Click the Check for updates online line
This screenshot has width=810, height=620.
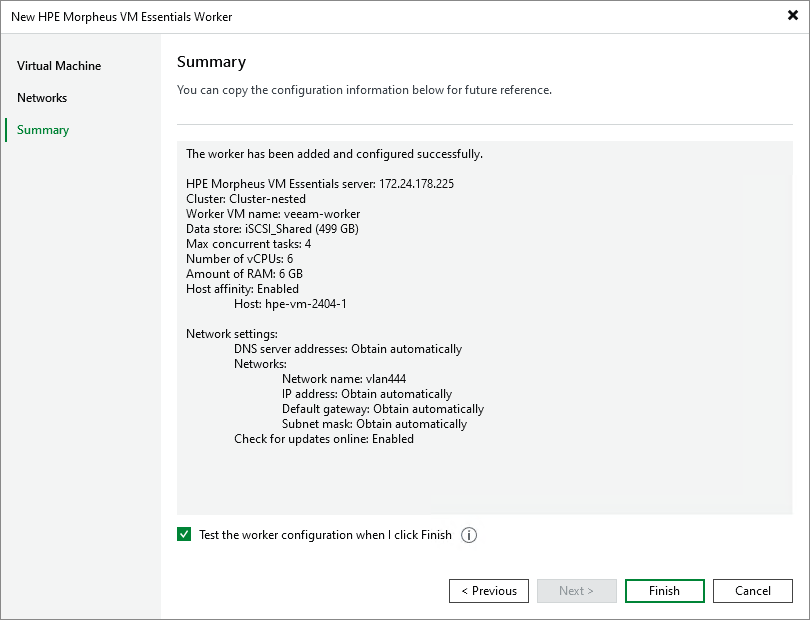click(x=324, y=439)
